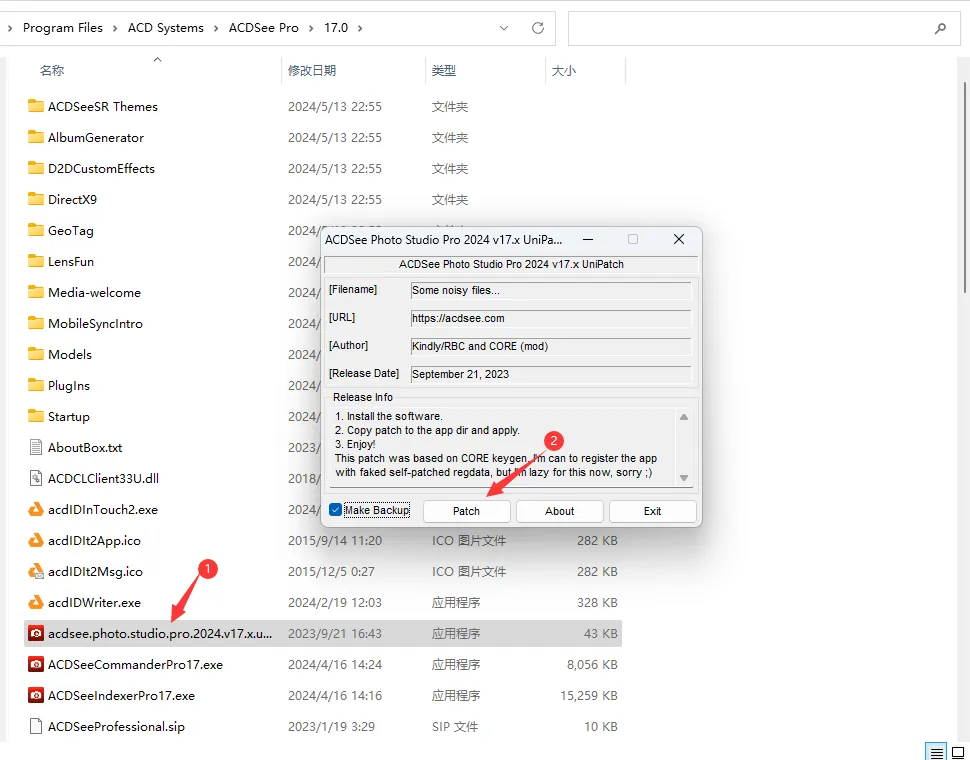This screenshot has width=970, height=760.
Task: Click the Patch button
Action: (466, 511)
